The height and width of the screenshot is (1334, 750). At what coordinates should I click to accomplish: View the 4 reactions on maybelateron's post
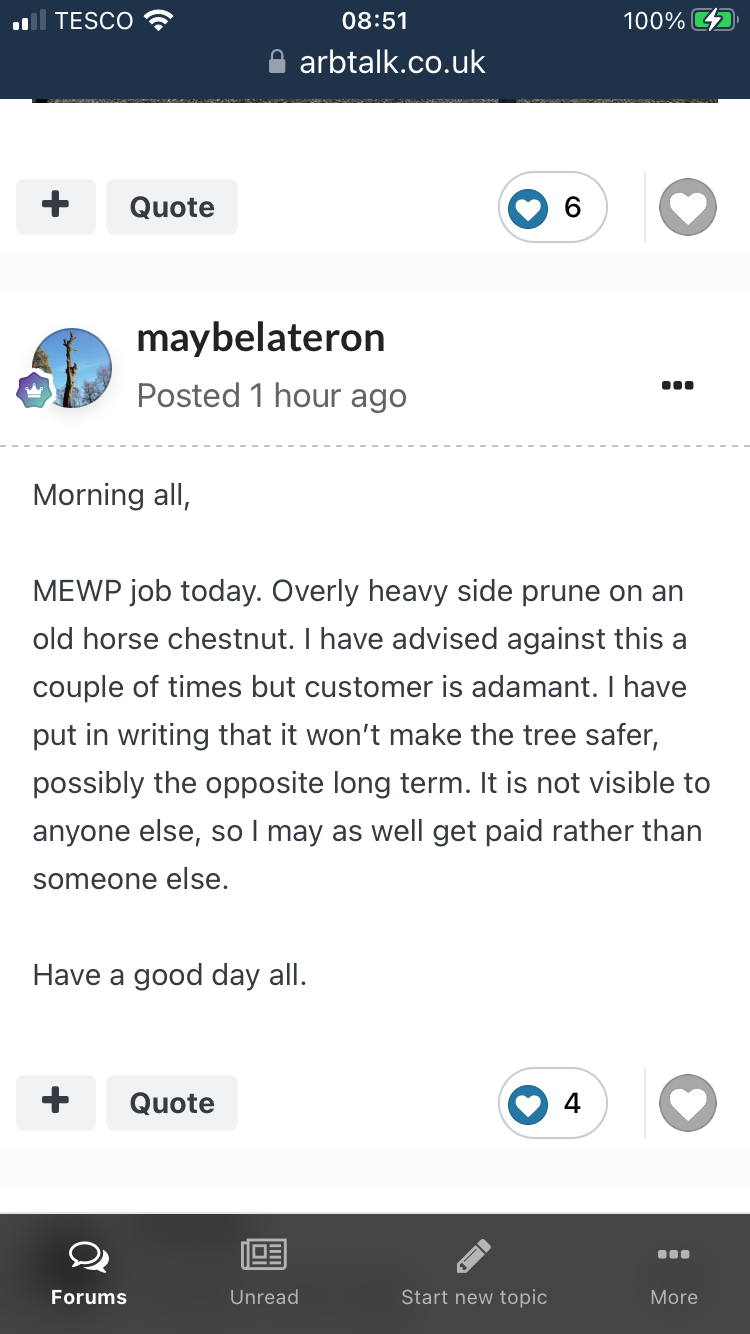(x=553, y=1103)
